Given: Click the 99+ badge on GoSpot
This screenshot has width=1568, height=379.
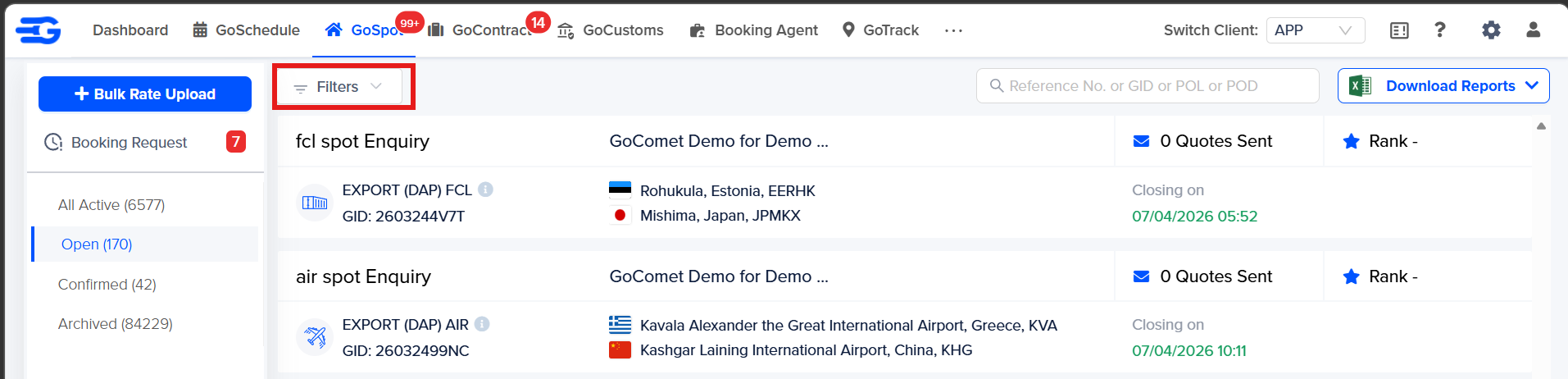Looking at the screenshot, I should click(x=410, y=23).
